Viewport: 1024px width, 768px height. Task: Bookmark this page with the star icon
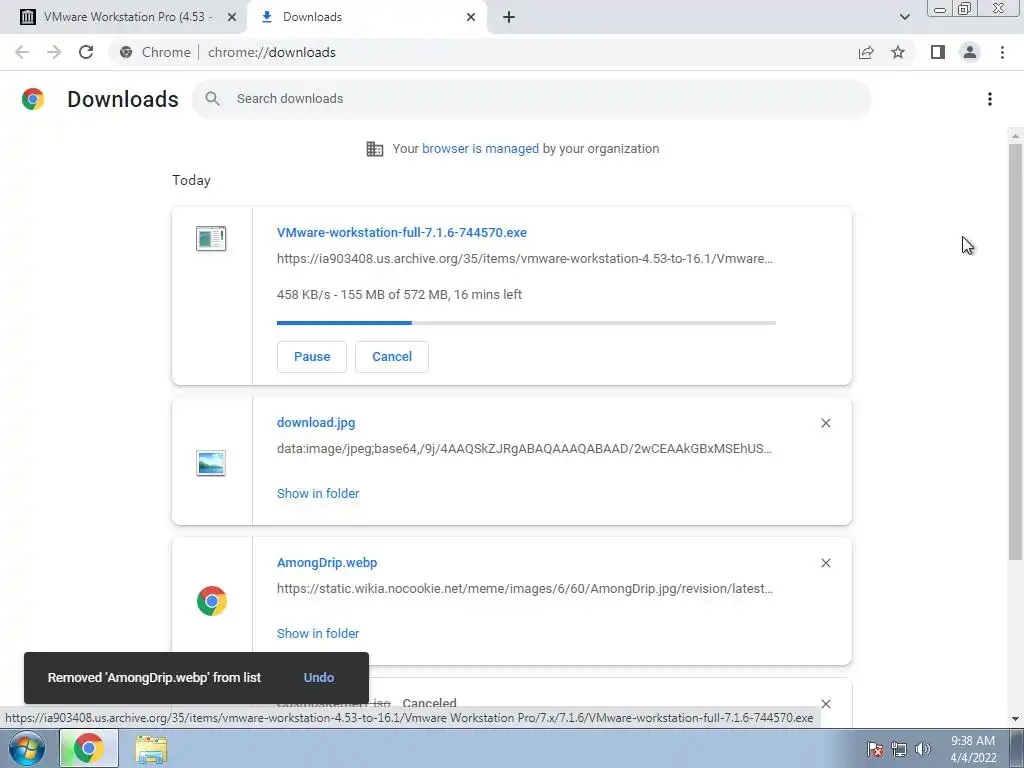[x=898, y=52]
